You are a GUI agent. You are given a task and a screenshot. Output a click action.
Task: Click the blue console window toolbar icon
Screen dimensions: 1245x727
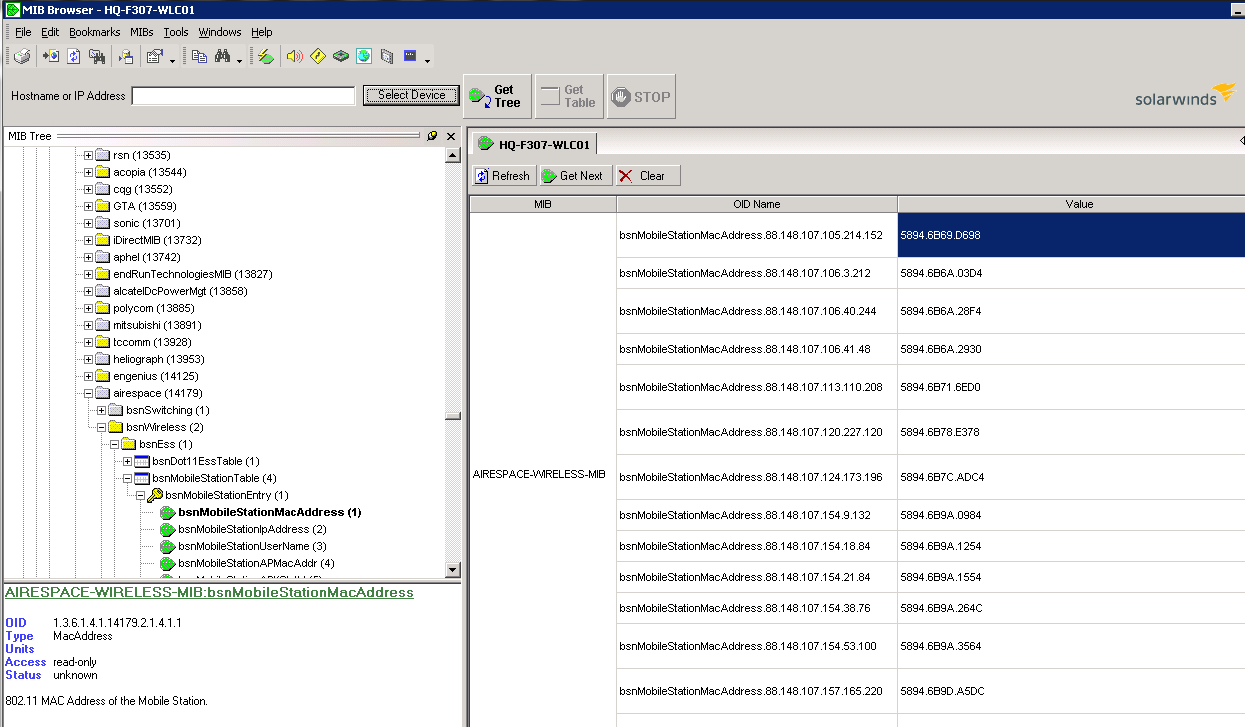410,57
